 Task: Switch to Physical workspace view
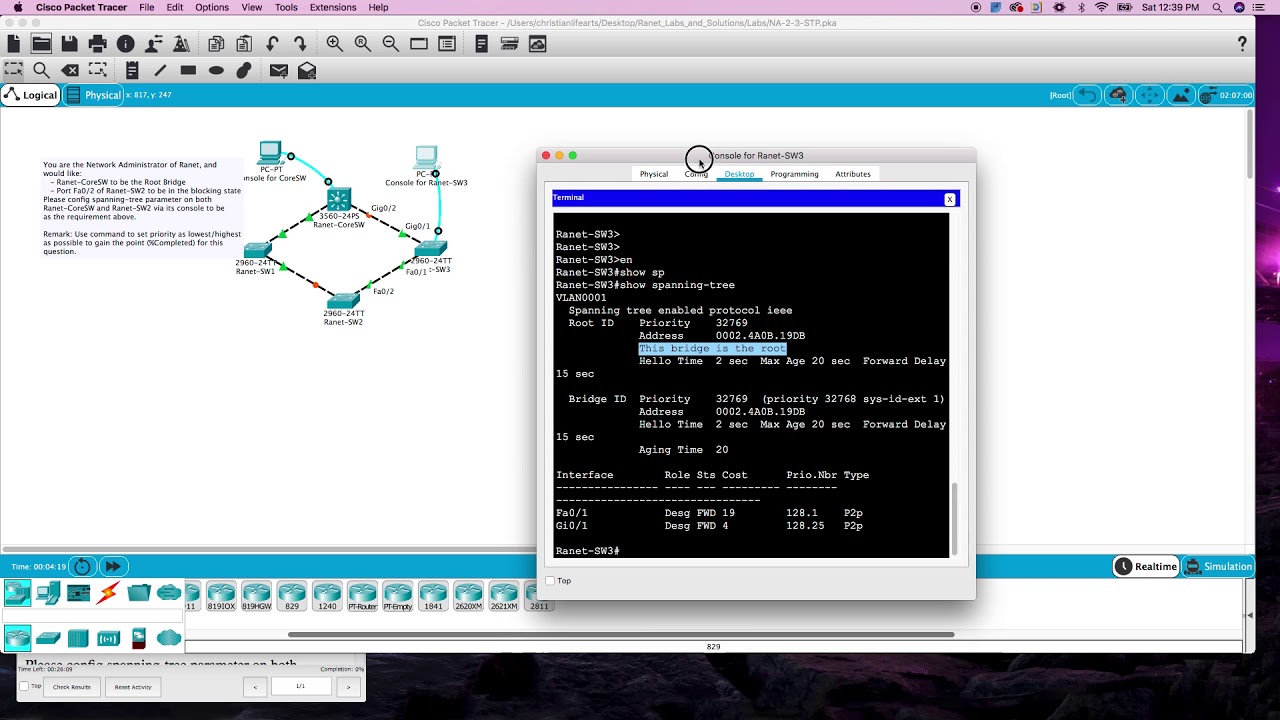pyautogui.click(x=94, y=95)
